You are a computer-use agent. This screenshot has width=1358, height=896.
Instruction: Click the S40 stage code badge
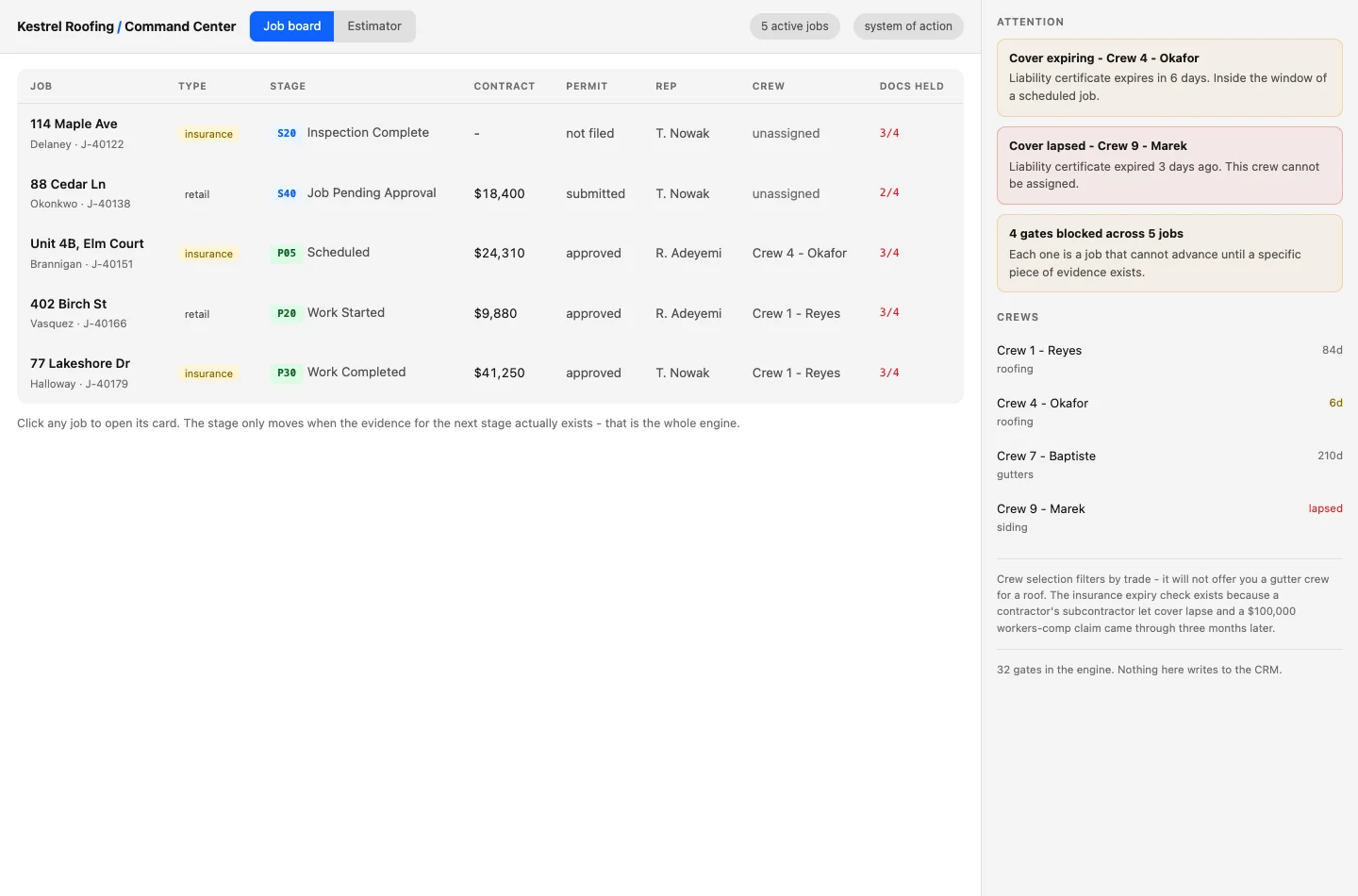[x=287, y=193]
